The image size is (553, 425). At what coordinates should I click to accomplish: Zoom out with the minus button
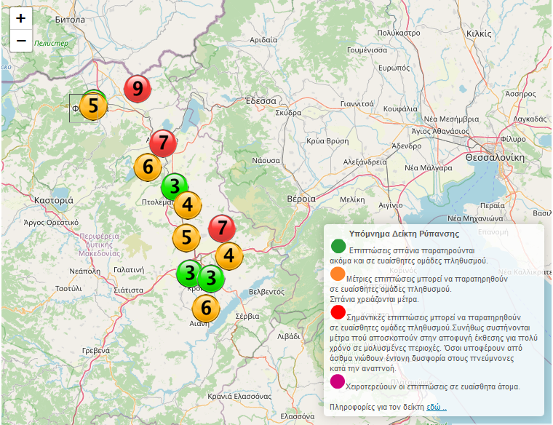click(21, 41)
